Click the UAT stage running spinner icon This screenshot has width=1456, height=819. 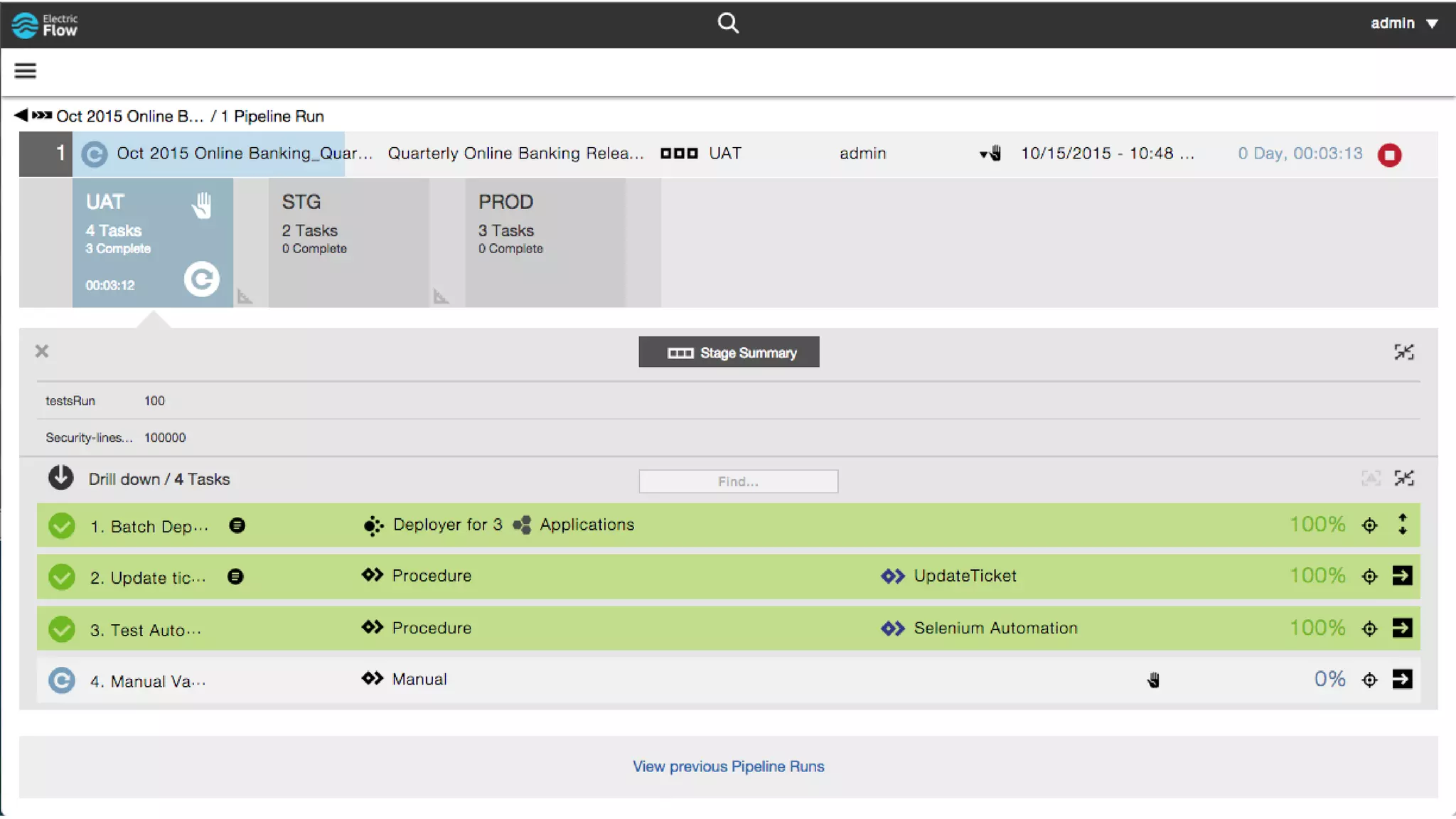click(201, 279)
